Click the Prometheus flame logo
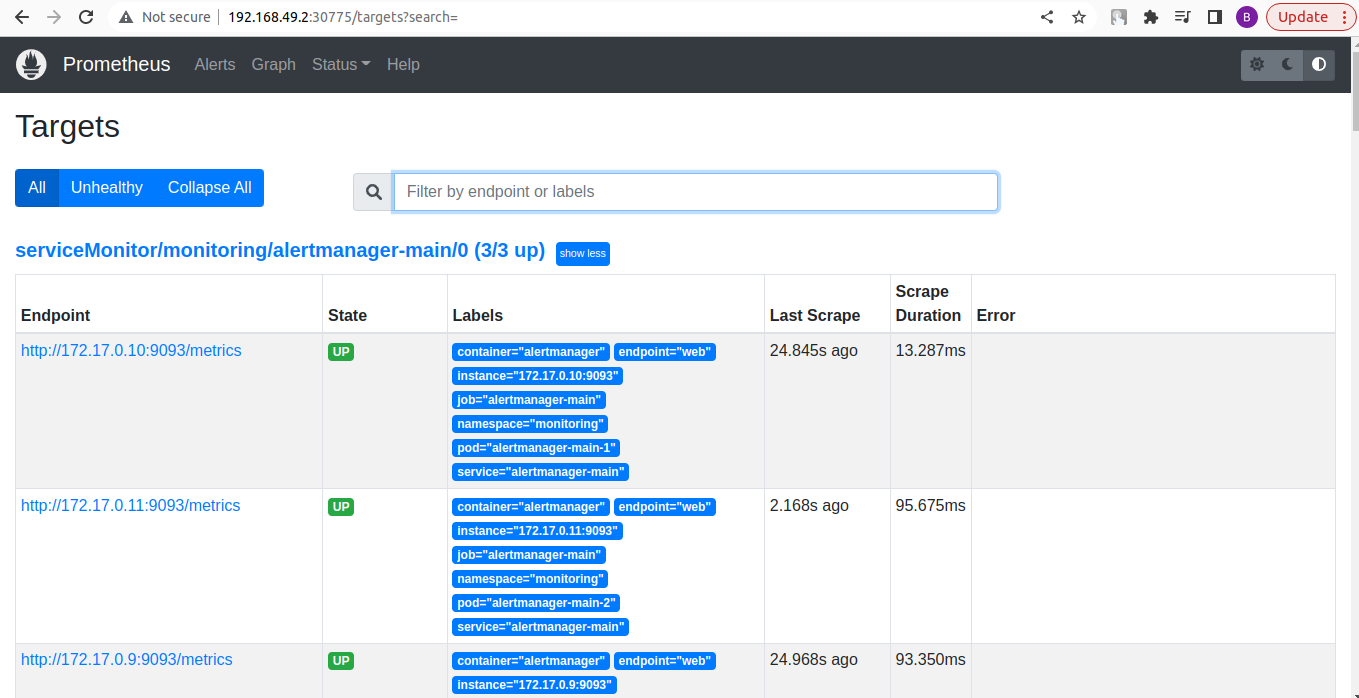Viewport: 1359px width, 698px height. click(32, 65)
